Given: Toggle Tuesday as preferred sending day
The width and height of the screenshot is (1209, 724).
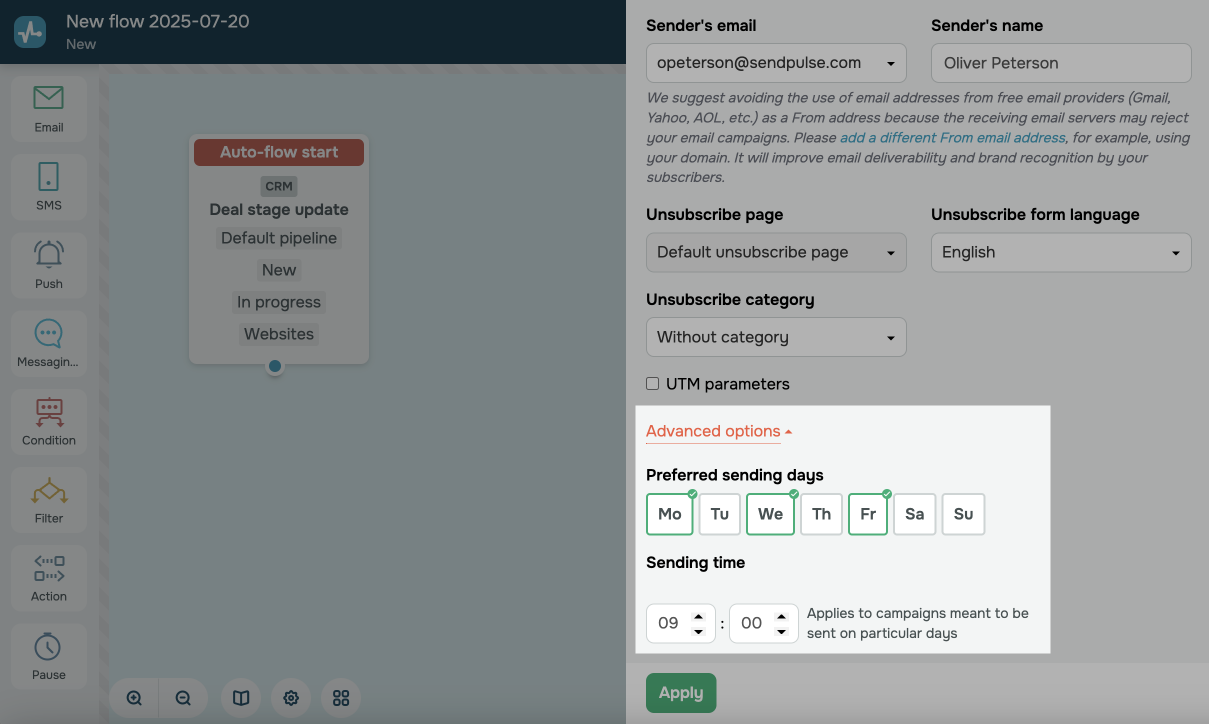Looking at the screenshot, I should [720, 514].
